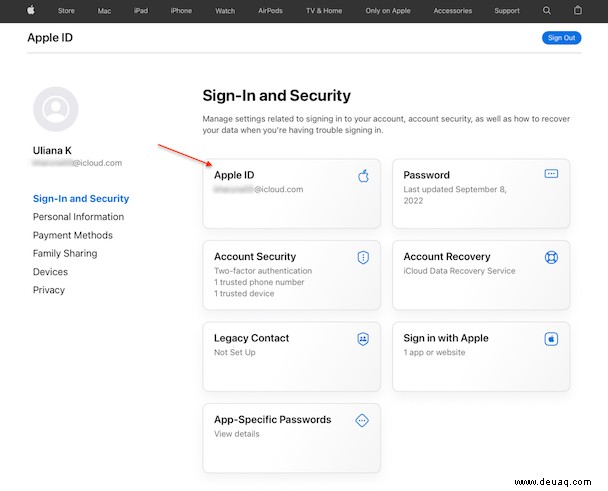Click the lifebuoy icon on Account Recovery card
608x491 pixels.
point(551,257)
